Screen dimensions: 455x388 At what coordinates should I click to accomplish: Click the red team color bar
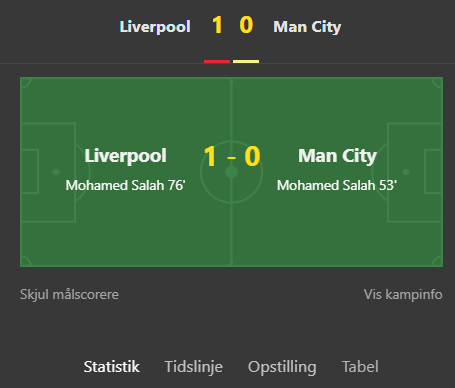(217, 61)
